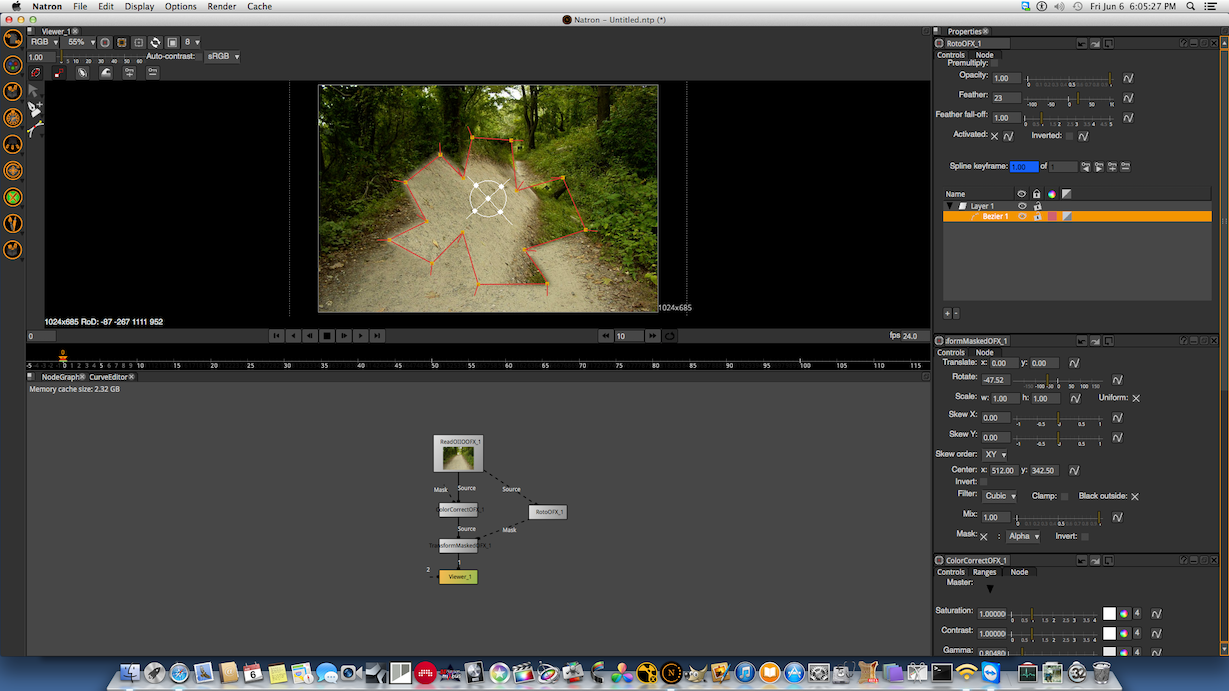Open the Render menu
This screenshot has width=1229, height=691.
coord(221,6)
